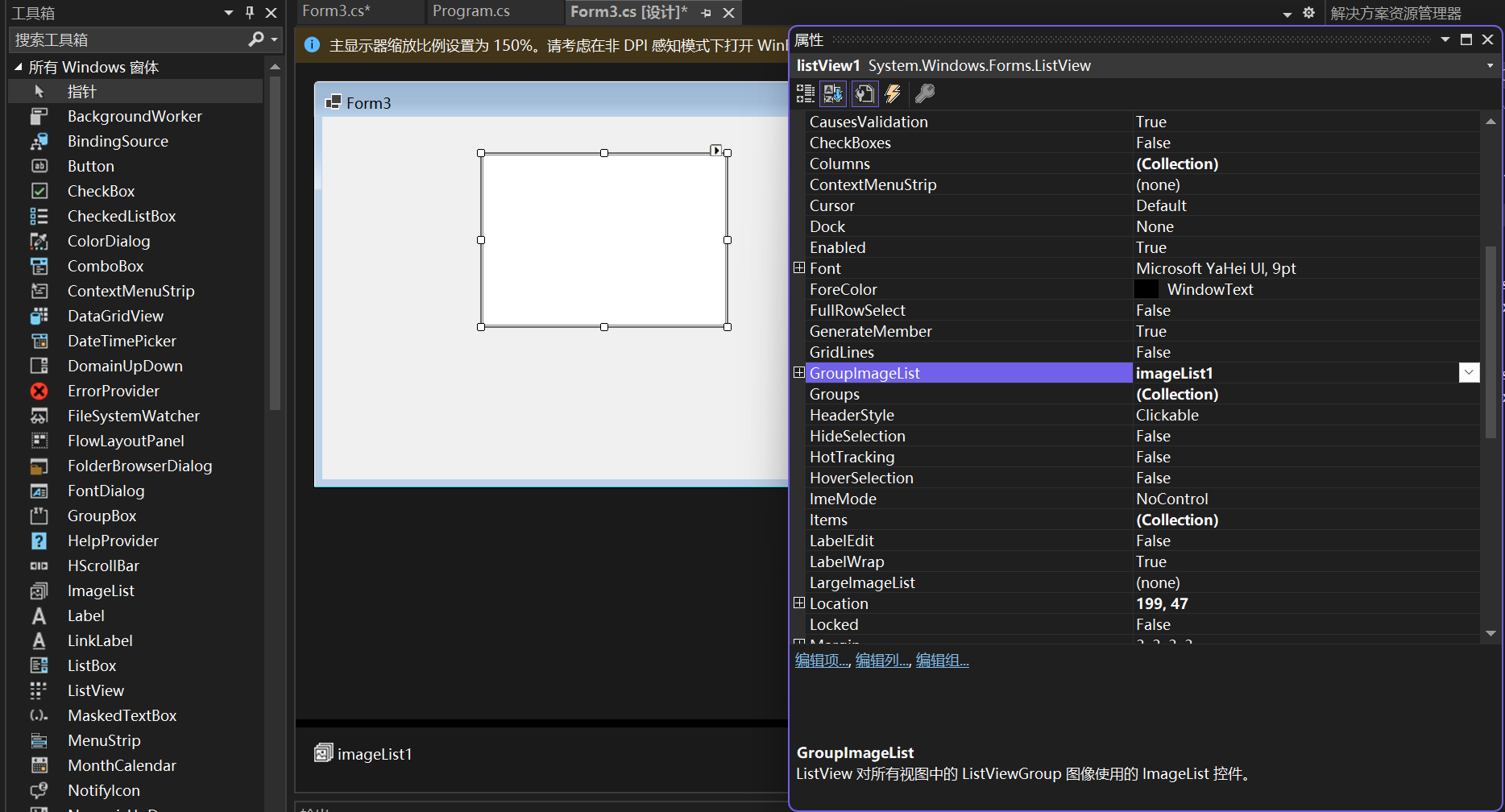The height and width of the screenshot is (812, 1505).
Task: Select the Button control in the Toolbox
Action: [x=90, y=166]
